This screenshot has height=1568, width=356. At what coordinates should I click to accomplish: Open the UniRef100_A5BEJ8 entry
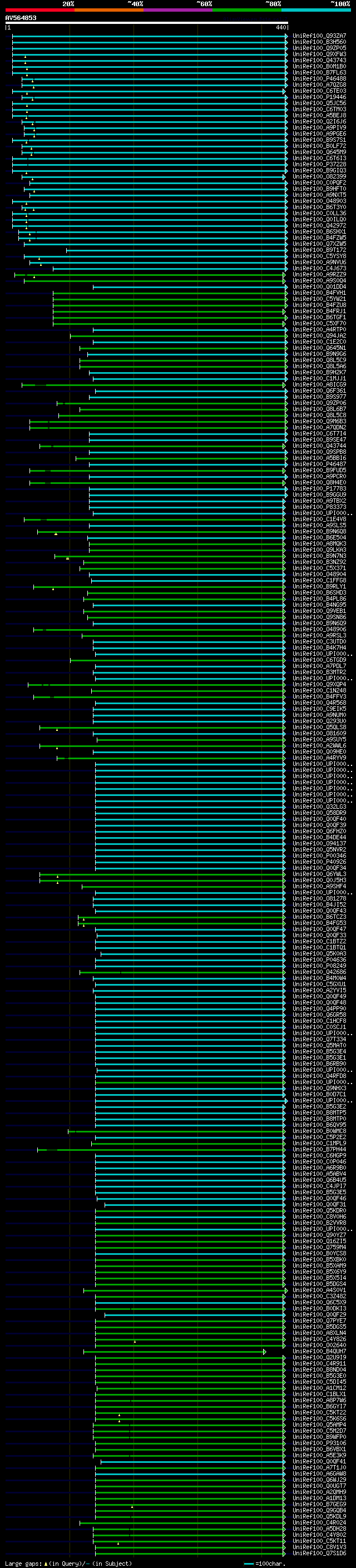point(319,115)
